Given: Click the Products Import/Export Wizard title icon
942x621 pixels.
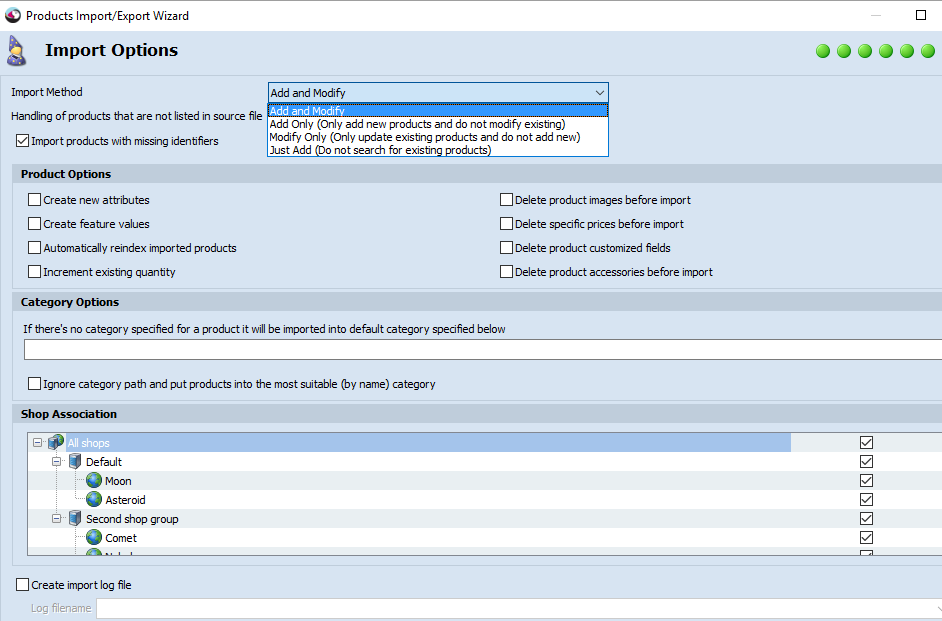Looking at the screenshot, I should click(x=13, y=16).
